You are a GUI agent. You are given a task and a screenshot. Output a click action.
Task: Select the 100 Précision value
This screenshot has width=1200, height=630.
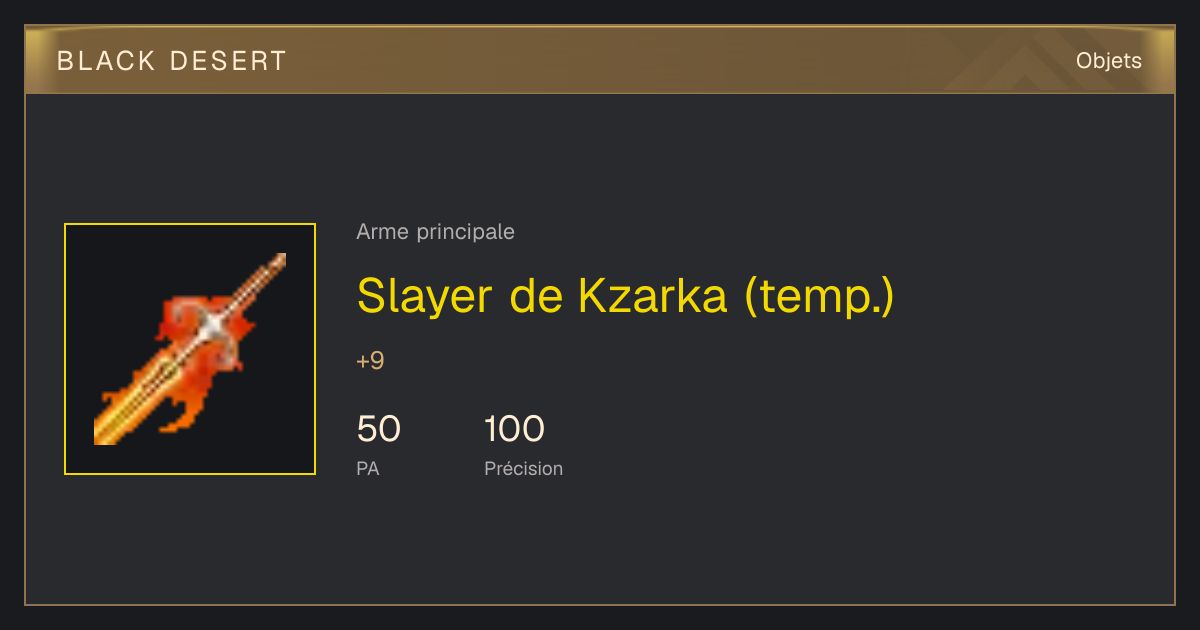click(514, 429)
